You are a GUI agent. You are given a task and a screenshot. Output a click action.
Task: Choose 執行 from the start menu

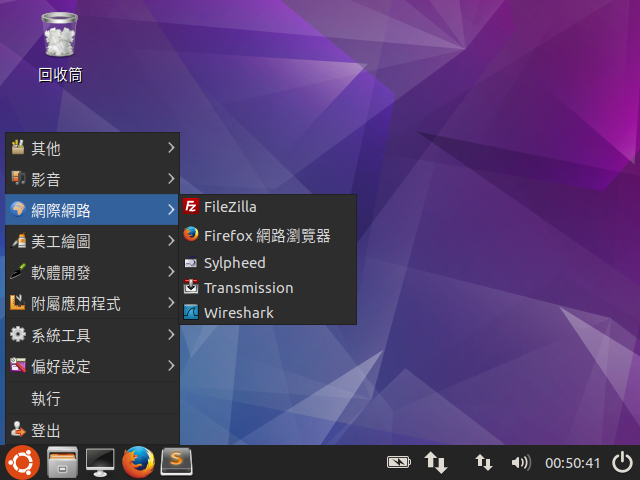(92, 398)
